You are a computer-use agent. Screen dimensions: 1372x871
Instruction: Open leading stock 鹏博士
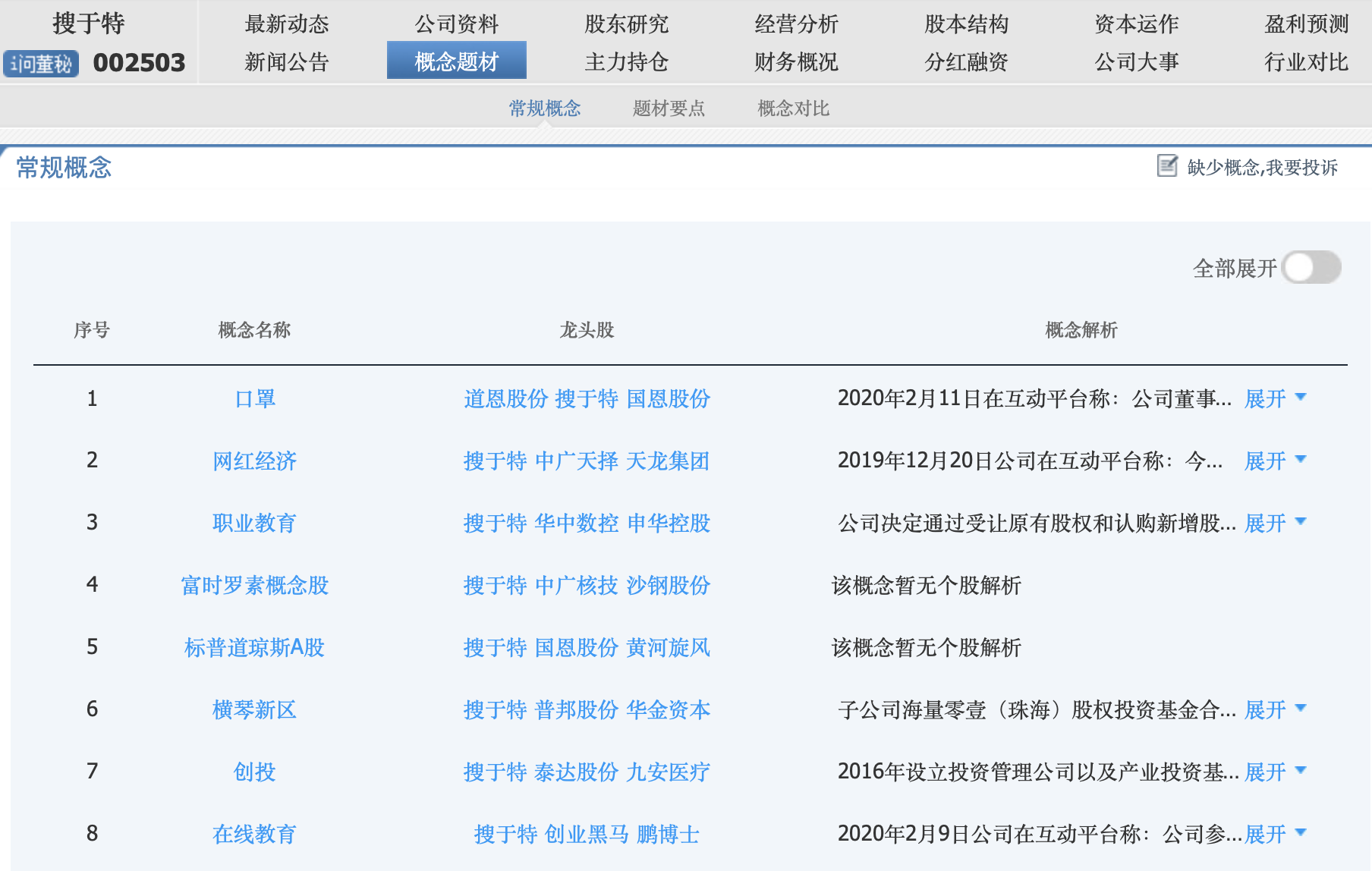[669, 834]
